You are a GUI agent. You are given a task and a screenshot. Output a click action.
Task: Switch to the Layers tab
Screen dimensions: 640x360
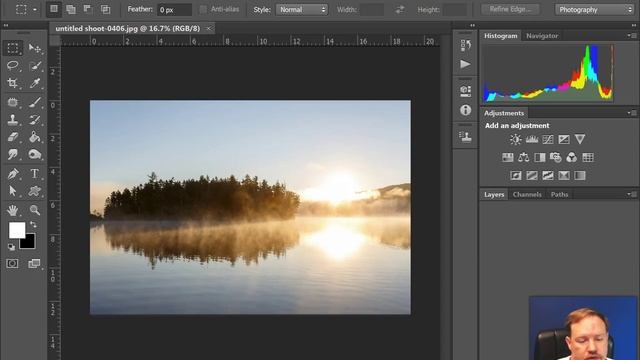click(494, 195)
